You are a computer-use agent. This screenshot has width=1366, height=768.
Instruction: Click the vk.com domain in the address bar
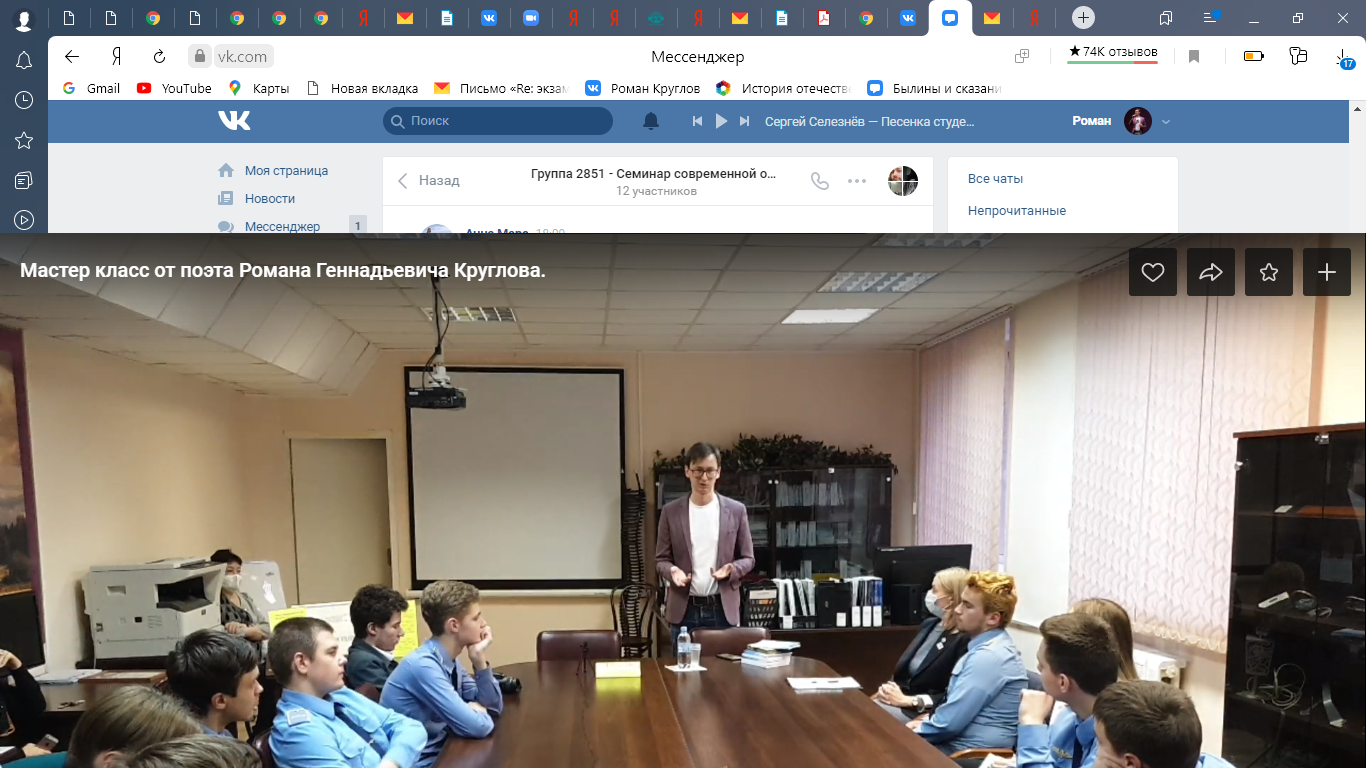(243, 57)
